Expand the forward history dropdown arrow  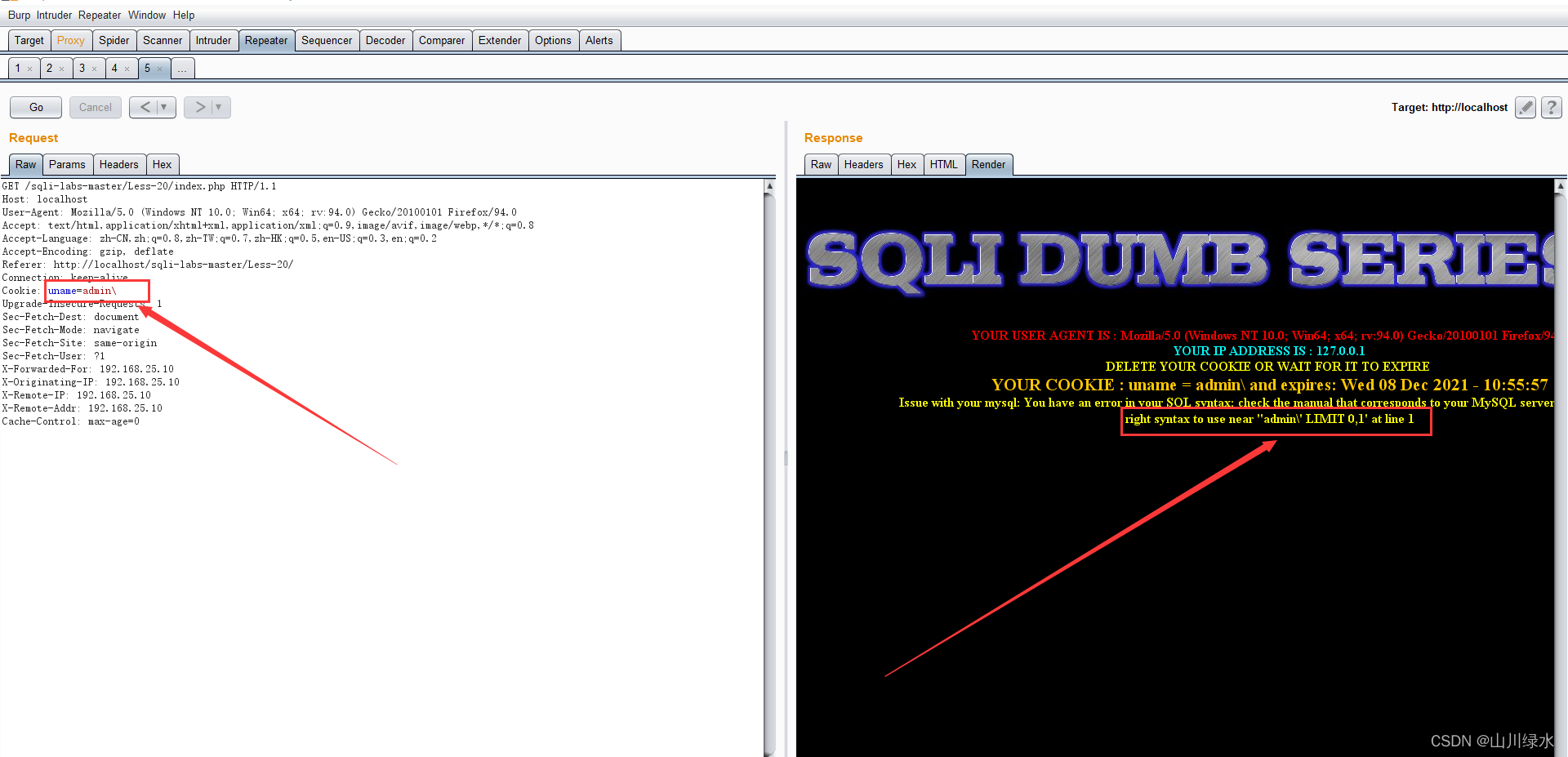click(x=220, y=107)
